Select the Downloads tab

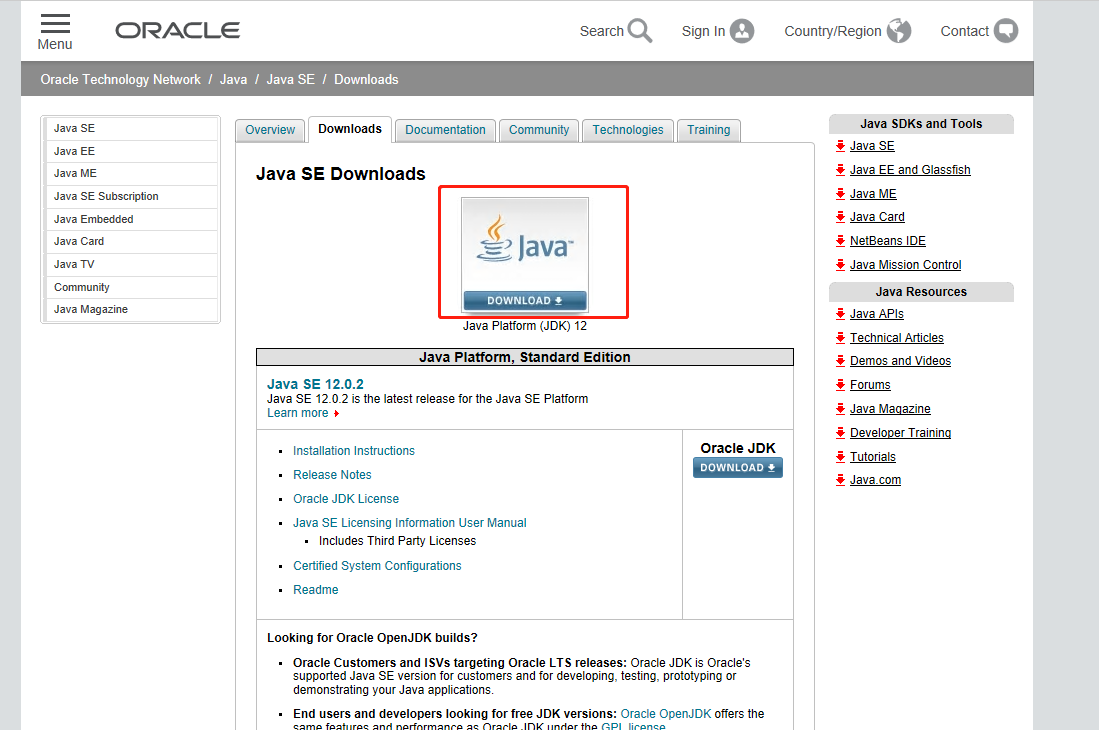pos(350,129)
